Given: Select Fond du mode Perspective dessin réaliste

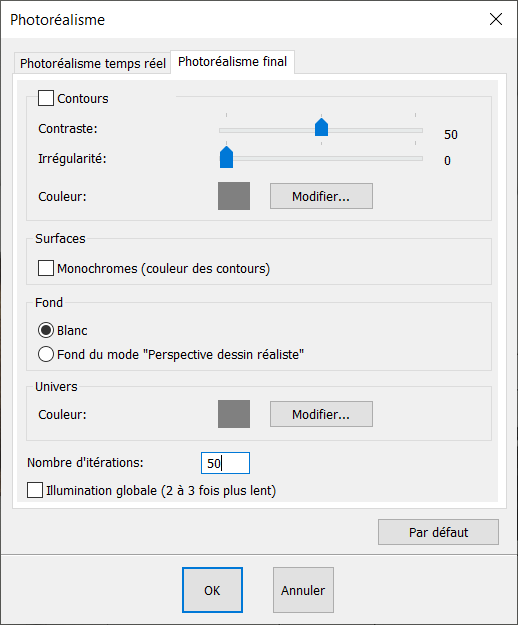Looking at the screenshot, I should (45, 354).
